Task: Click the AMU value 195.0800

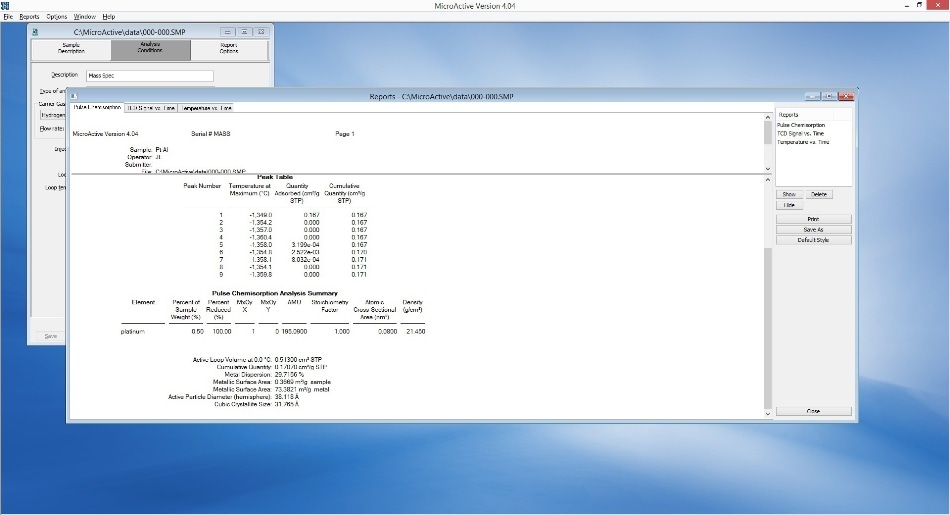Action: coord(294,331)
